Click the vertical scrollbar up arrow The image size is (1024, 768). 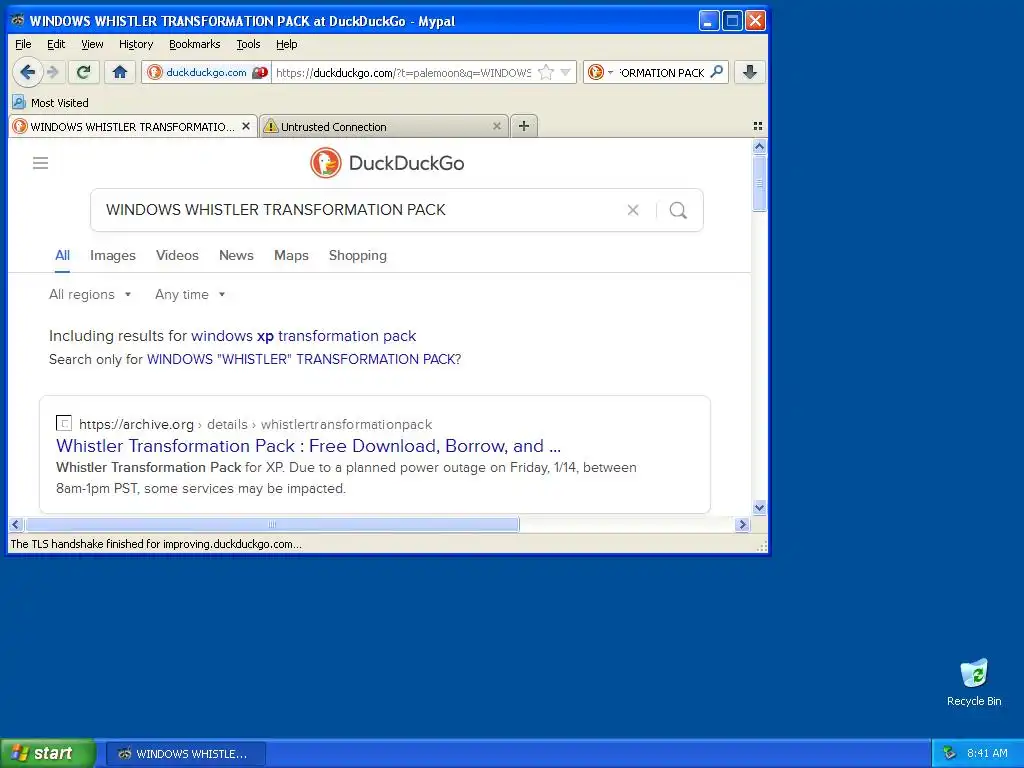tap(759, 146)
